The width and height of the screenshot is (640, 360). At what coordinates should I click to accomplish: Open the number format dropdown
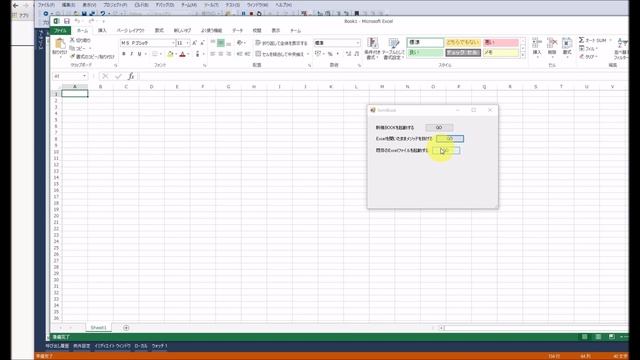pyautogui.click(x=358, y=43)
